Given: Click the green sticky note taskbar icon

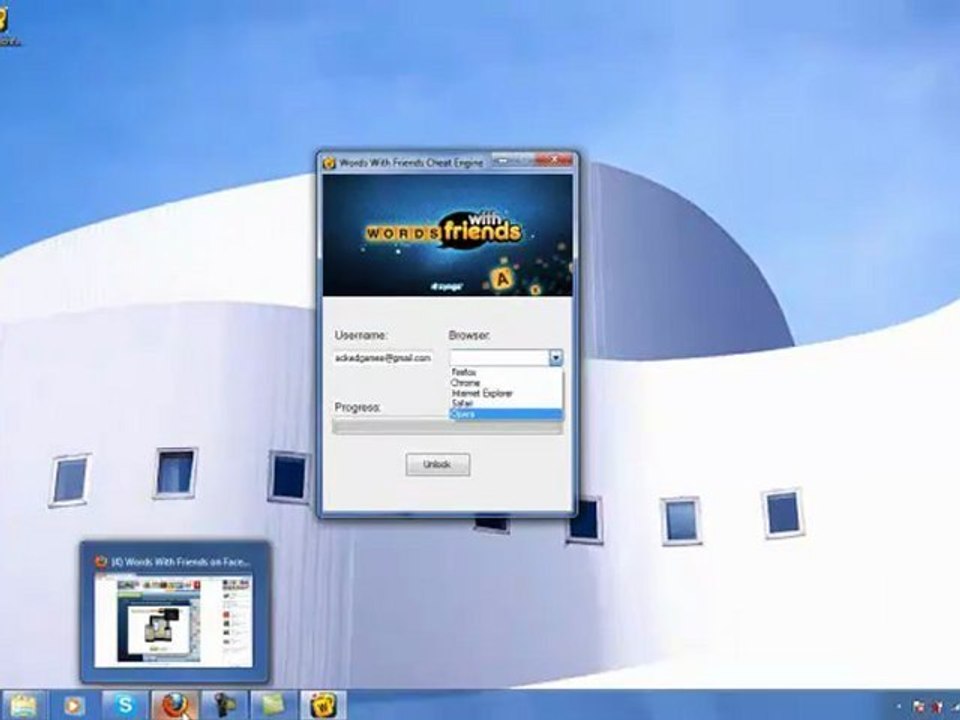Looking at the screenshot, I should (274, 705).
